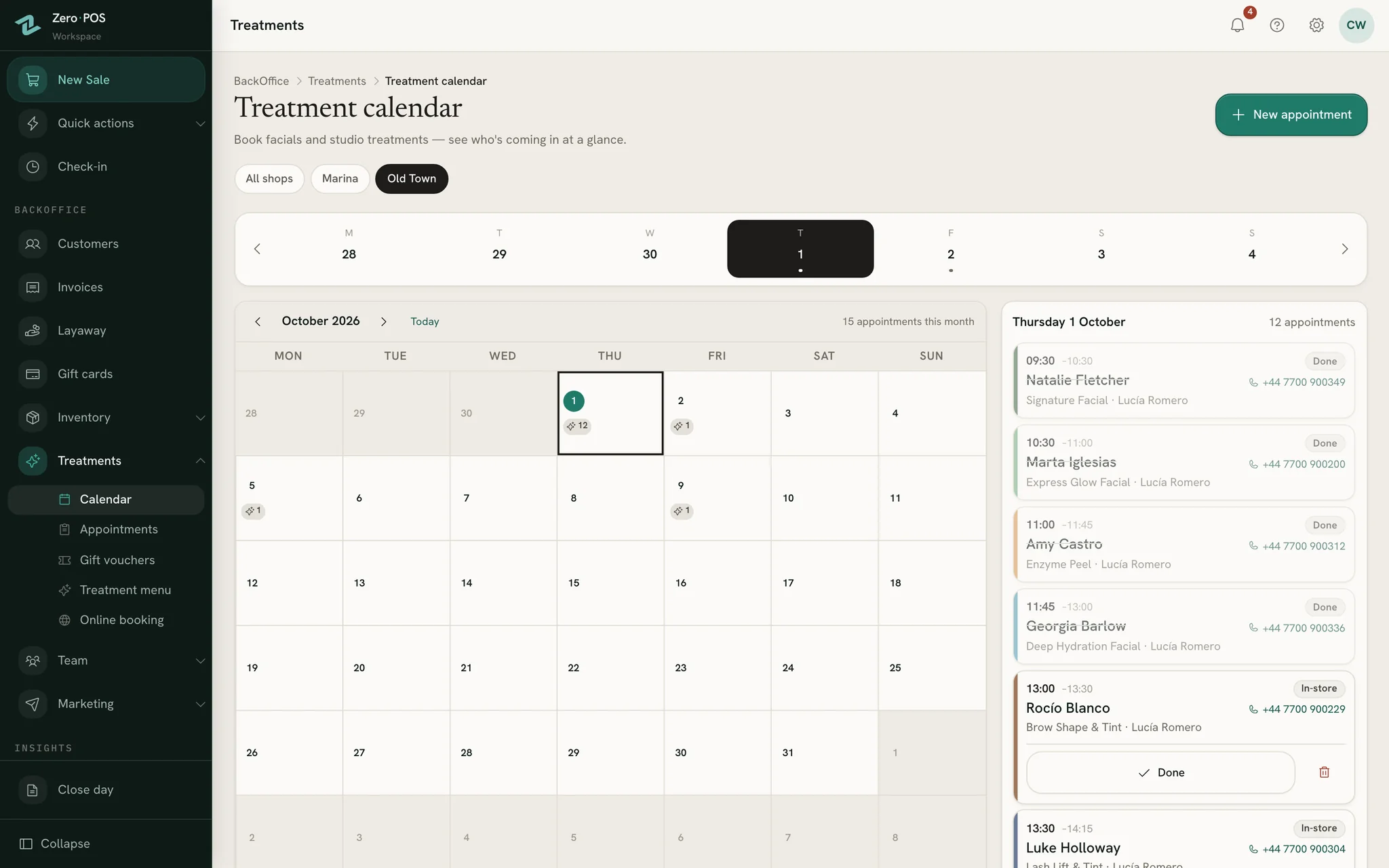The image size is (1389, 868).
Task: Expand Inventory section
Action: point(106,417)
